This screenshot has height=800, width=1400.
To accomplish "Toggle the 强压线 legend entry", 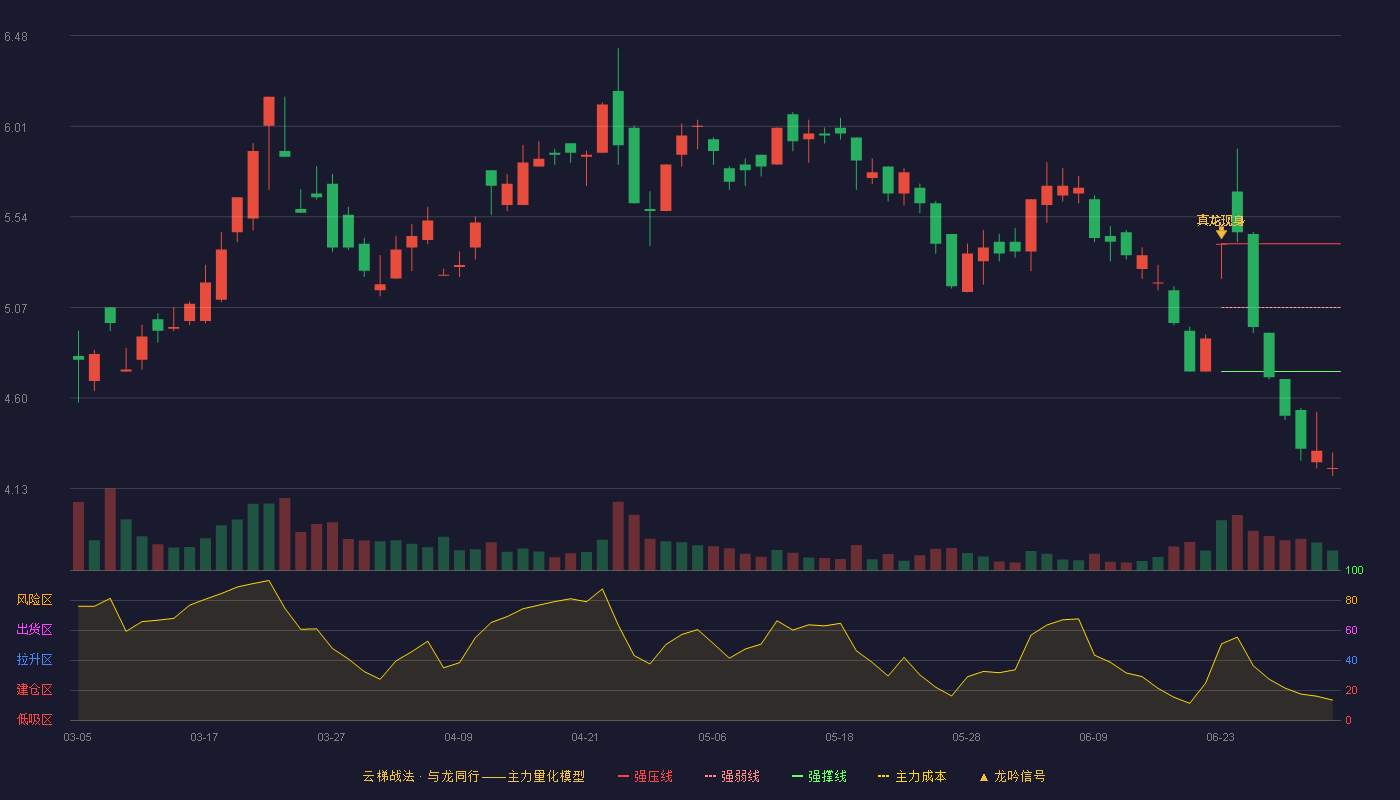I will click(x=645, y=776).
